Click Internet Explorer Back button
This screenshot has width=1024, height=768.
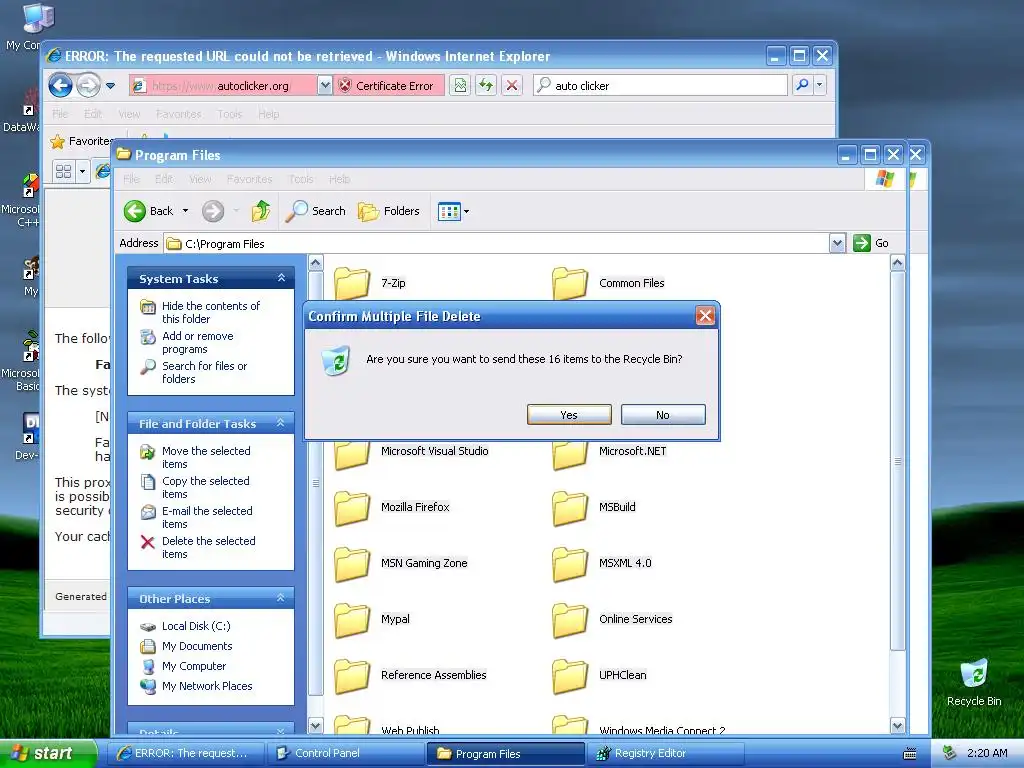(60, 85)
